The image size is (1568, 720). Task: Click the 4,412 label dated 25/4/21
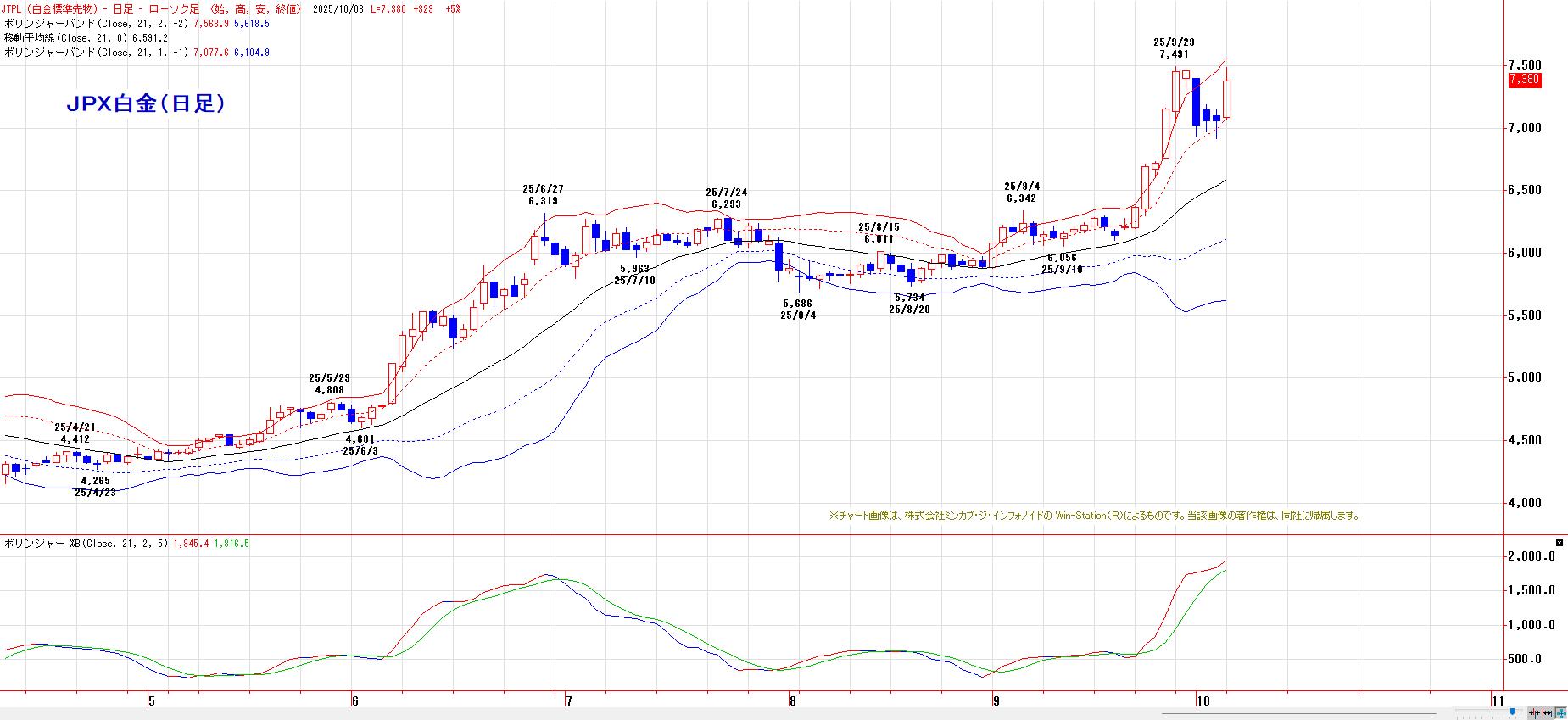point(75,439)
